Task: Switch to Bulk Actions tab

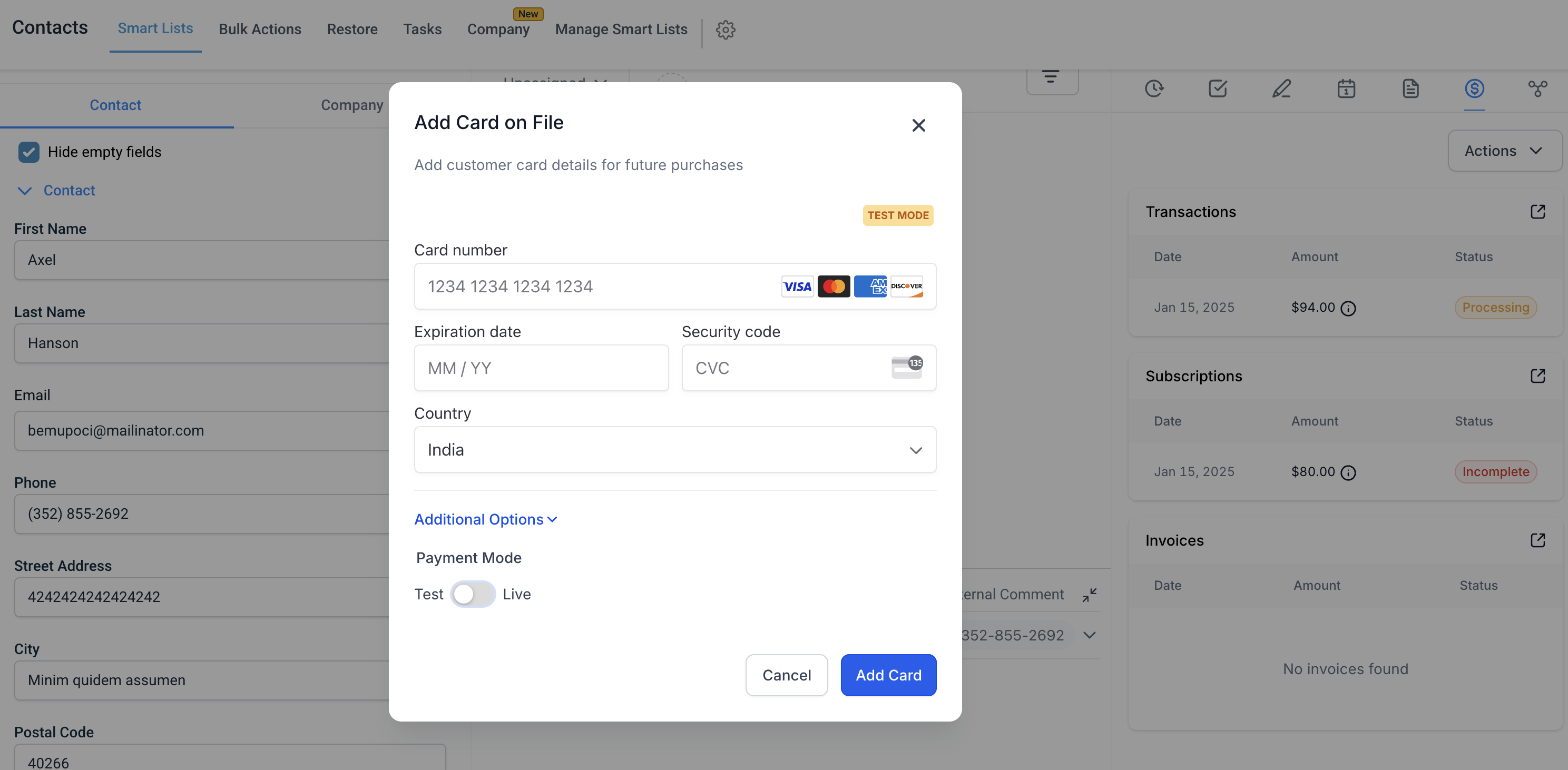Action: 260,29
